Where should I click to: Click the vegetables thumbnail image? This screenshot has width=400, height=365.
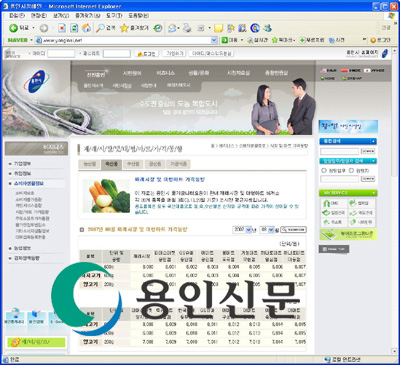(106, 196)
